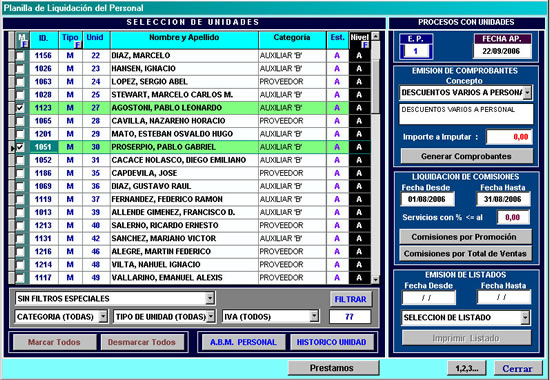
Task: Click the filter icon under Nivel header
Action: click(365, 45)
